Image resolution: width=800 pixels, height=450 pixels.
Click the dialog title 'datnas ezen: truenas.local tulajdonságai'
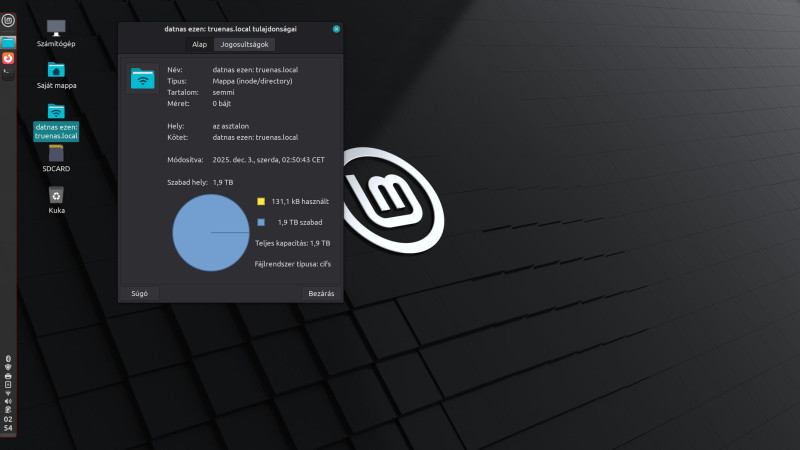click(x=230, y=29)
